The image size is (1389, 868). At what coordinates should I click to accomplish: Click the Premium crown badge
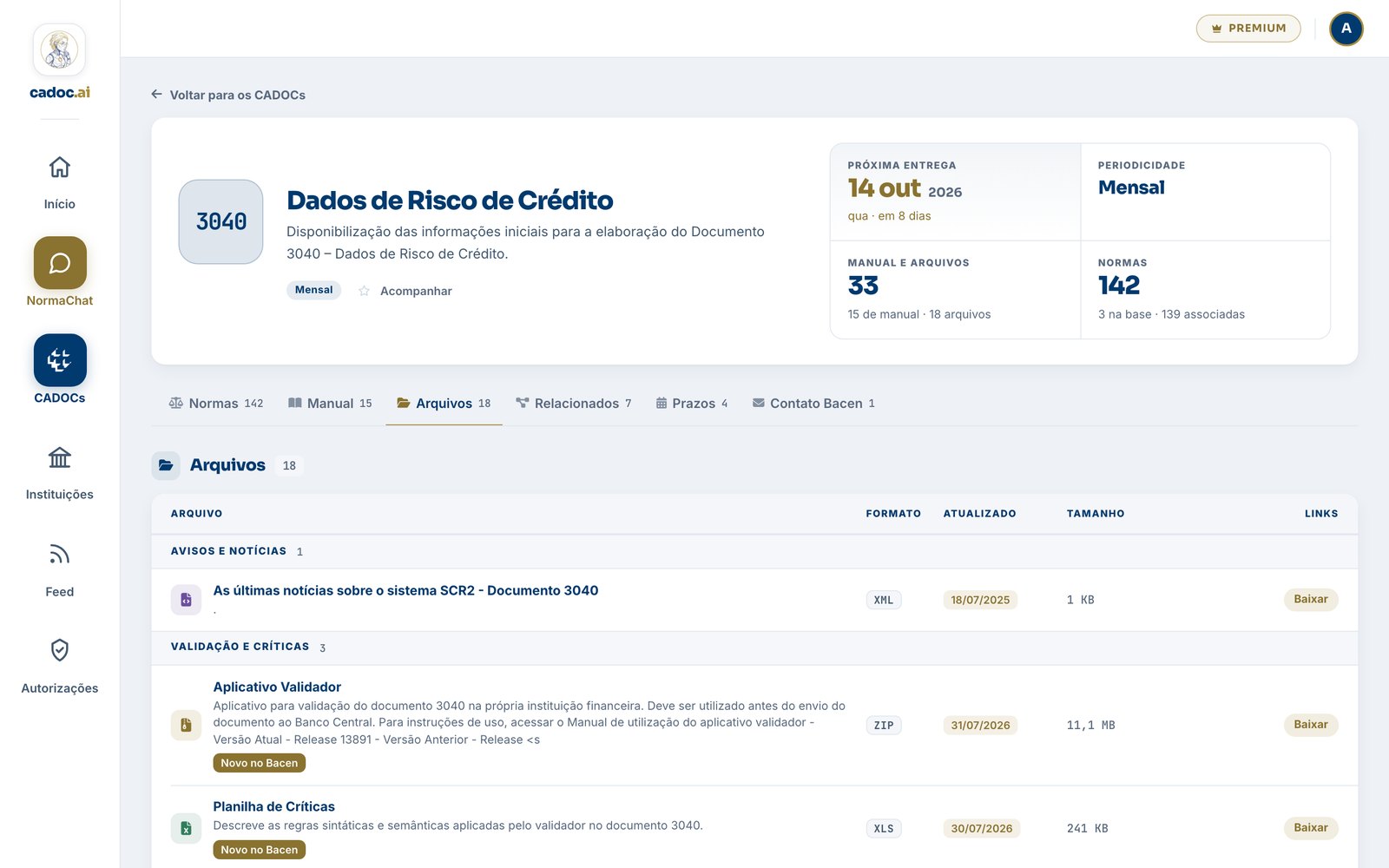(x=1248, y=29)
